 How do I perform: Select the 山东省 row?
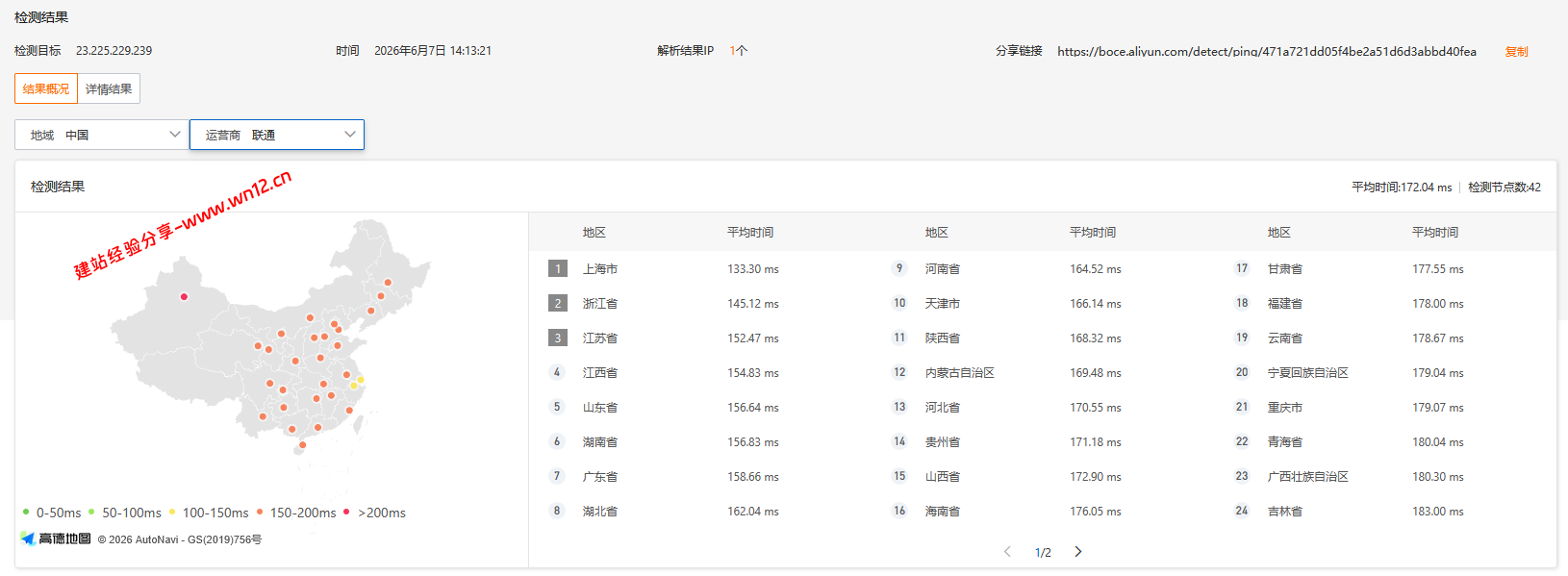[x=700, y=408]
